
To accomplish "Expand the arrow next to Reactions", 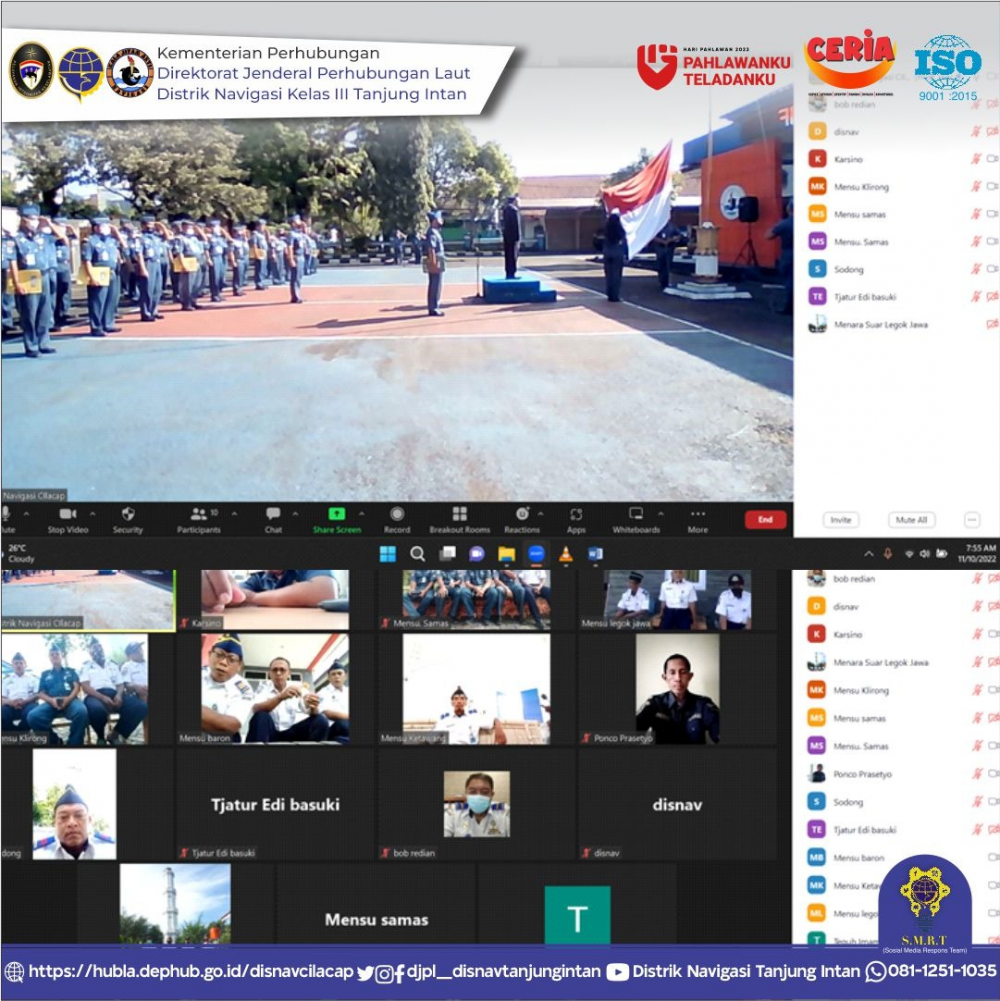I will click(541, 513).
